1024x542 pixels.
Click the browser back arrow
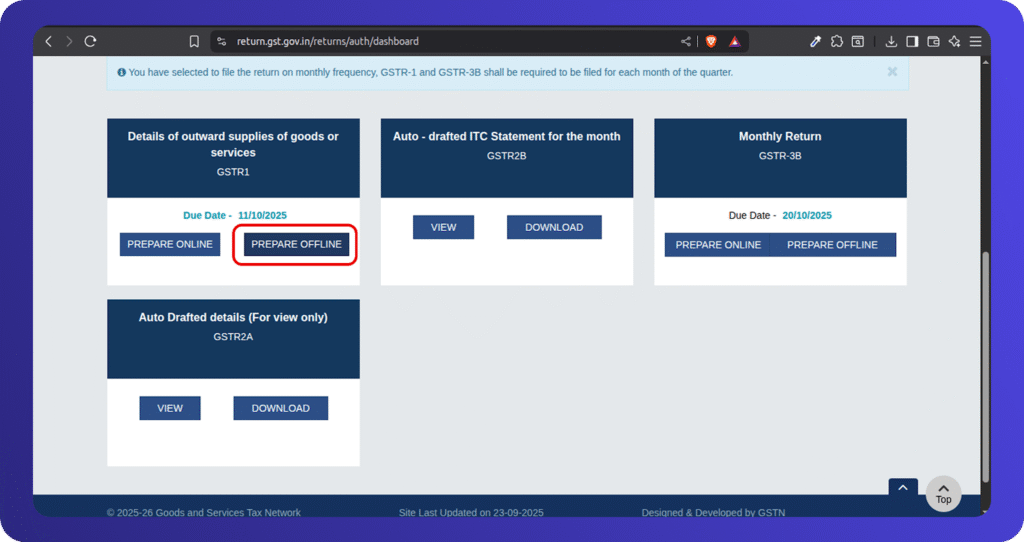pos(48,41)
